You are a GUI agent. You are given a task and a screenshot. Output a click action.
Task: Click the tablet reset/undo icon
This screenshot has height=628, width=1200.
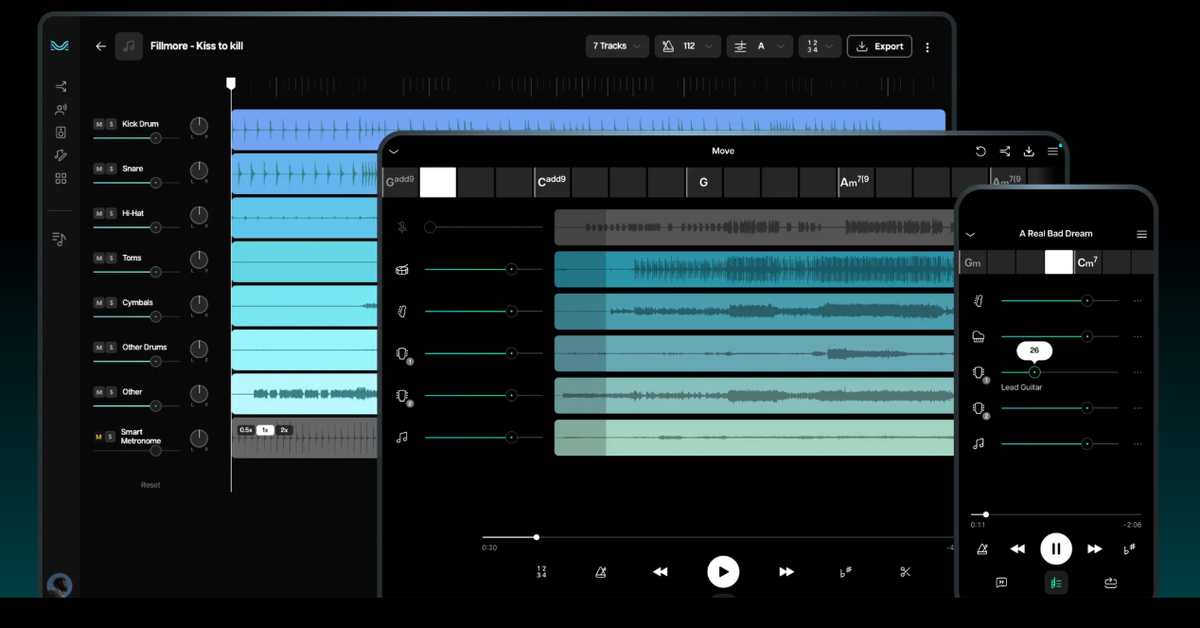[981, 151]
